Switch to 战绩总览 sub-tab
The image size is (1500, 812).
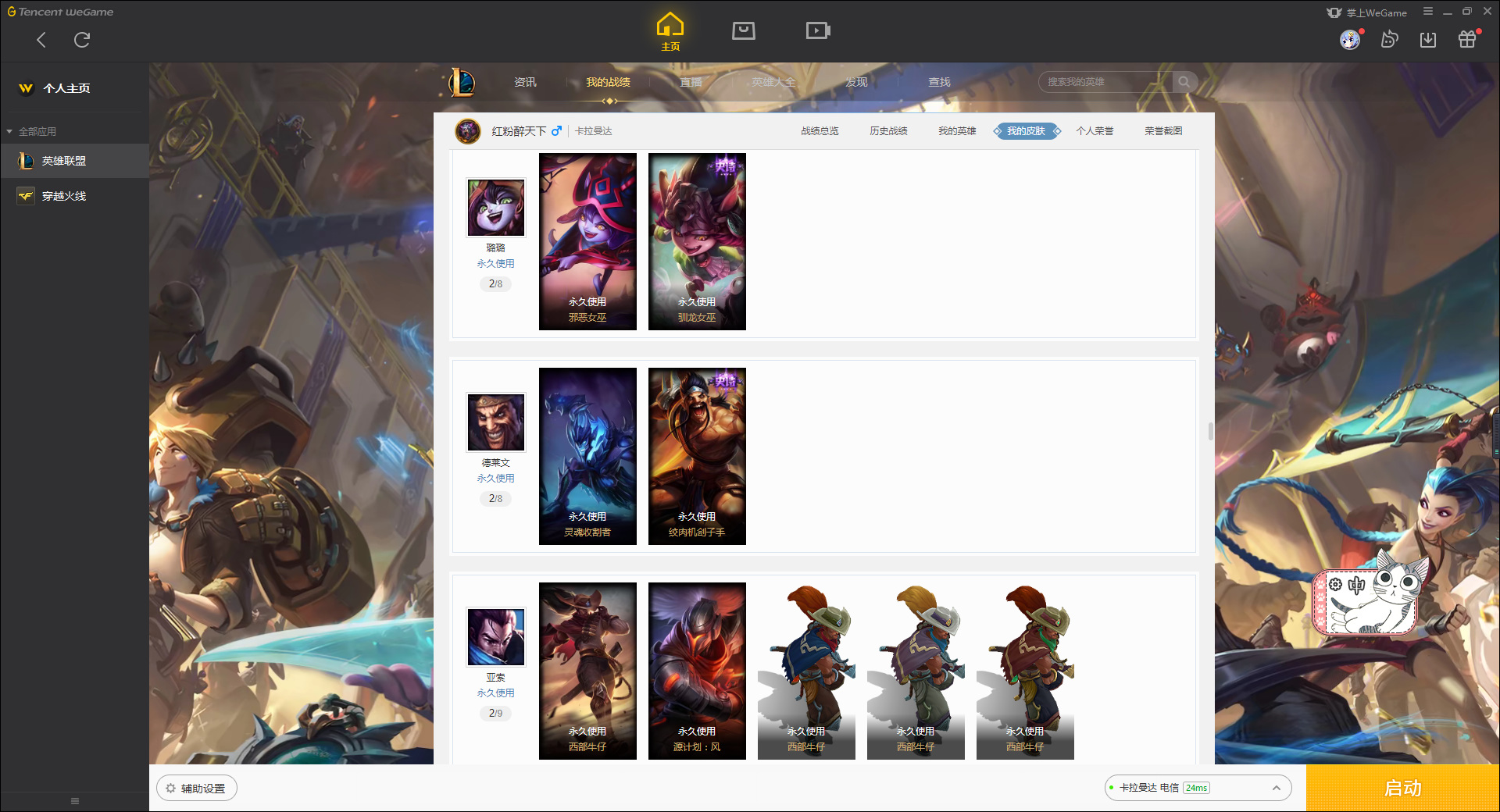(x=820, y=131)
